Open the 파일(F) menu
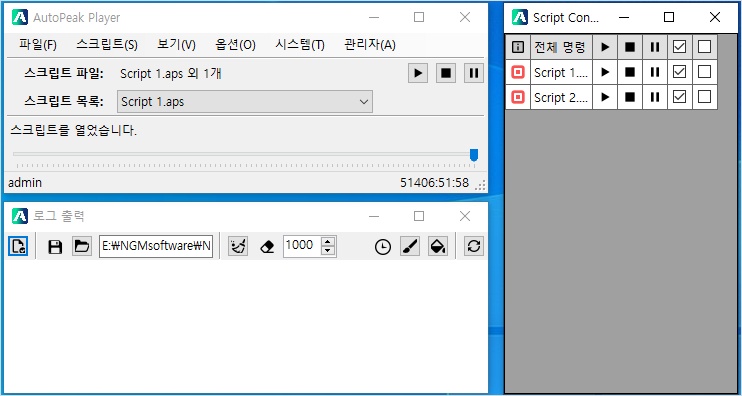The height and width of the screenshot is (396, 742). coord(38,45)
